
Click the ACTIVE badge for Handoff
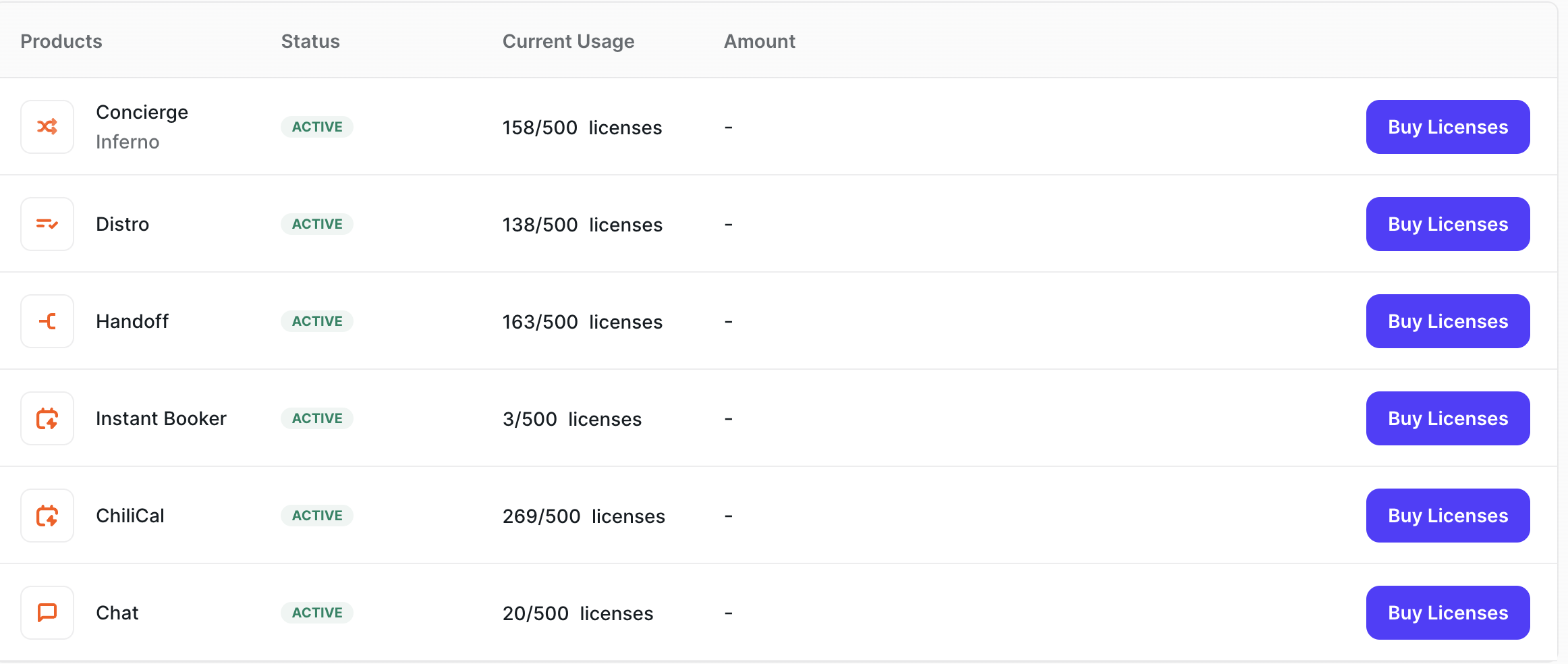coord(317,321)
